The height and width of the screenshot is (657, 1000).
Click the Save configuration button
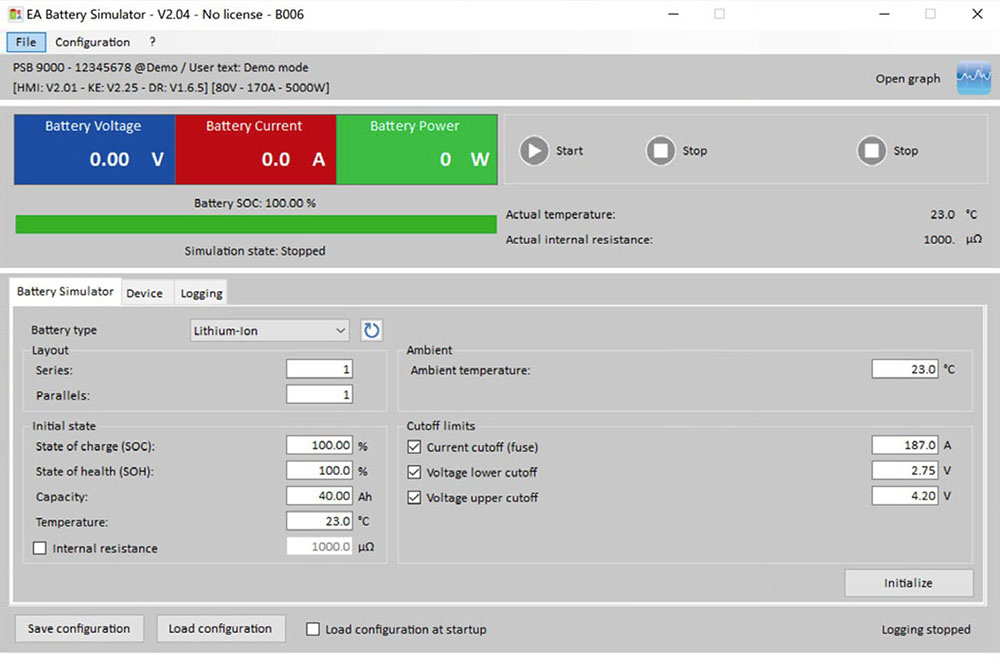pos(79,629)
